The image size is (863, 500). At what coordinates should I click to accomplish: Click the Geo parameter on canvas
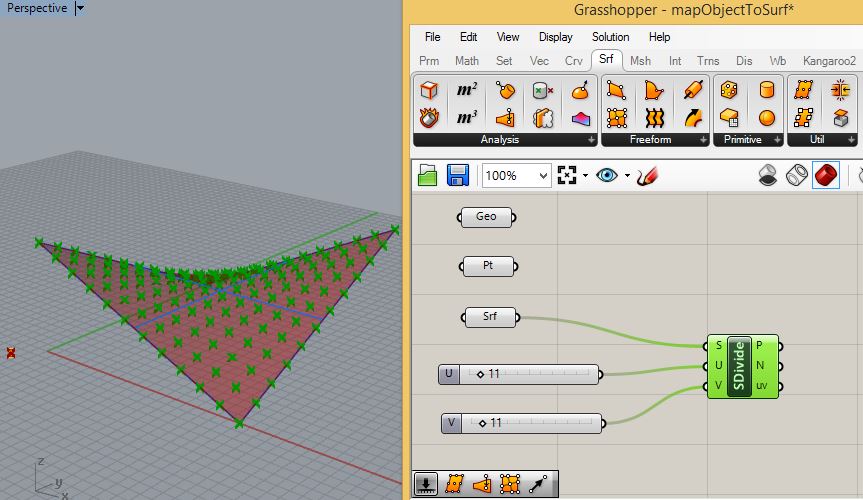486,216
